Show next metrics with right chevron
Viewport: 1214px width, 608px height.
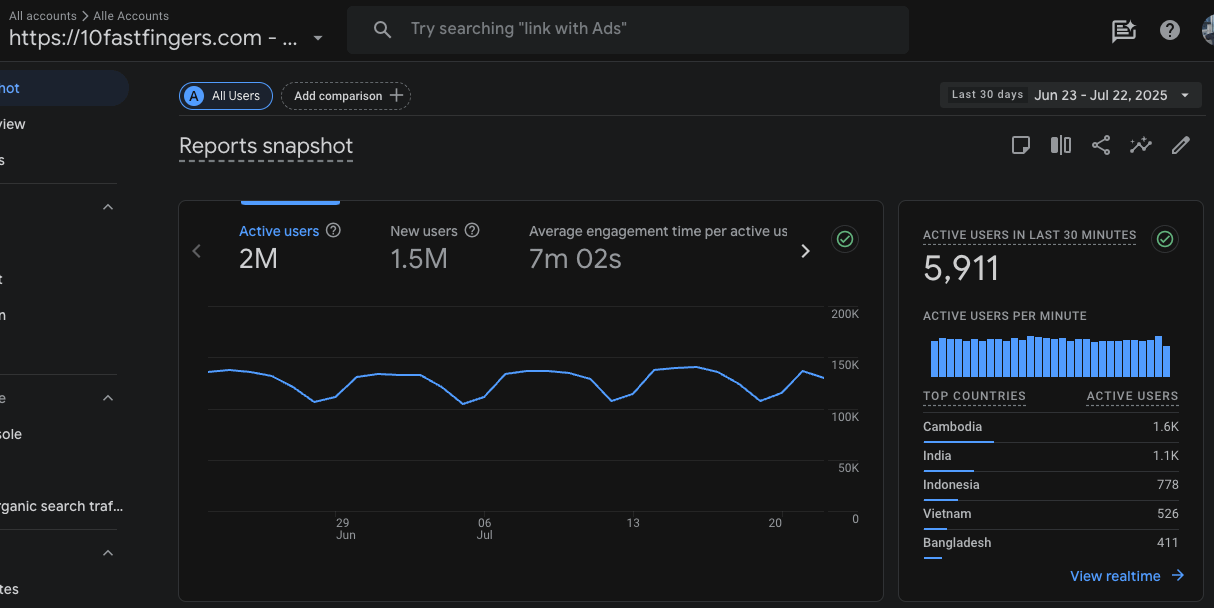pyautogui.click(x=805, y=251)
